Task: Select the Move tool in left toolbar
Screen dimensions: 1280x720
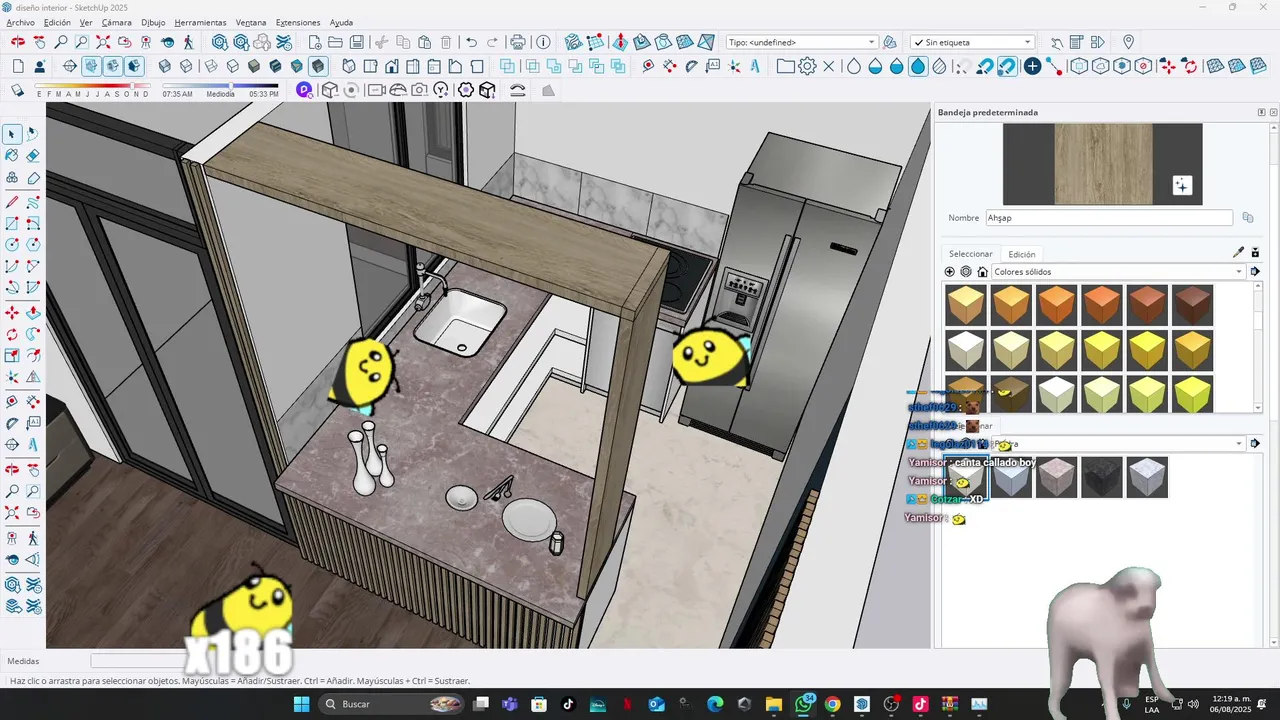Action: point(11,312)
